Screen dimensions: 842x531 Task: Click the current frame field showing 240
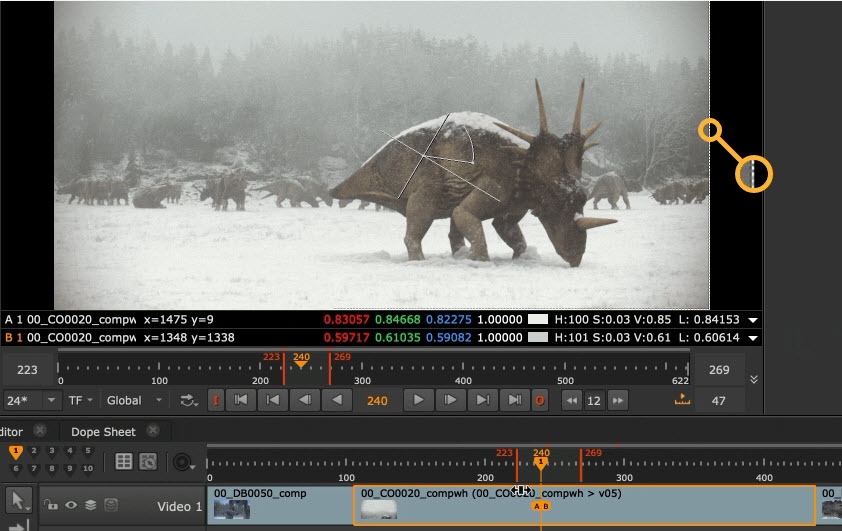point(377,401)
